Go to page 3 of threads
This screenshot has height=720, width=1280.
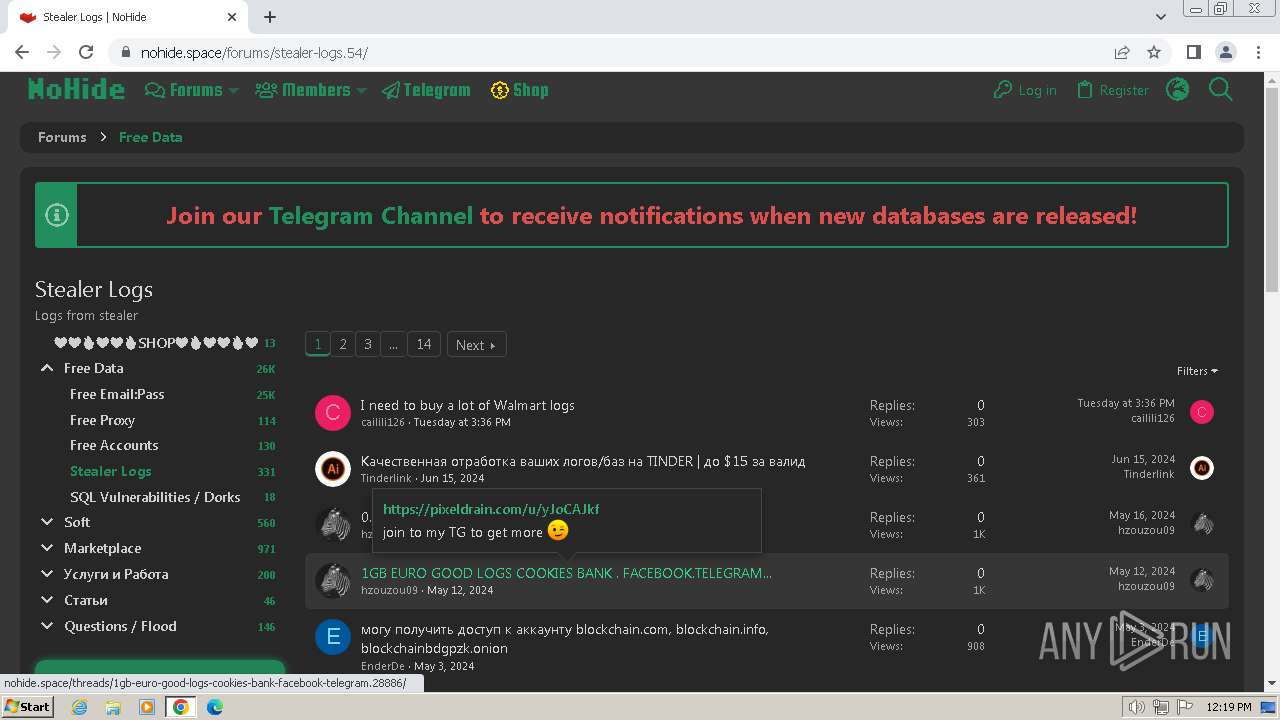pos(368,344)
